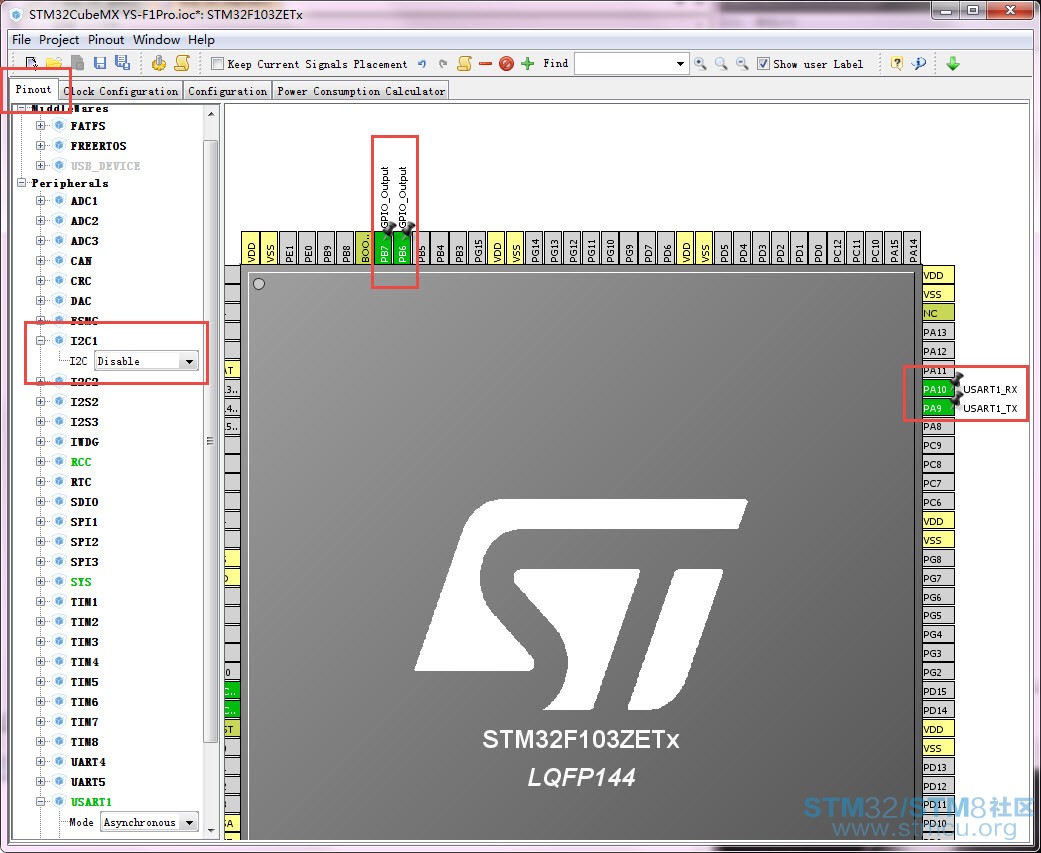
Task: Toggle Keep Current Signals Placement checkbox
Action: (217, 64)
